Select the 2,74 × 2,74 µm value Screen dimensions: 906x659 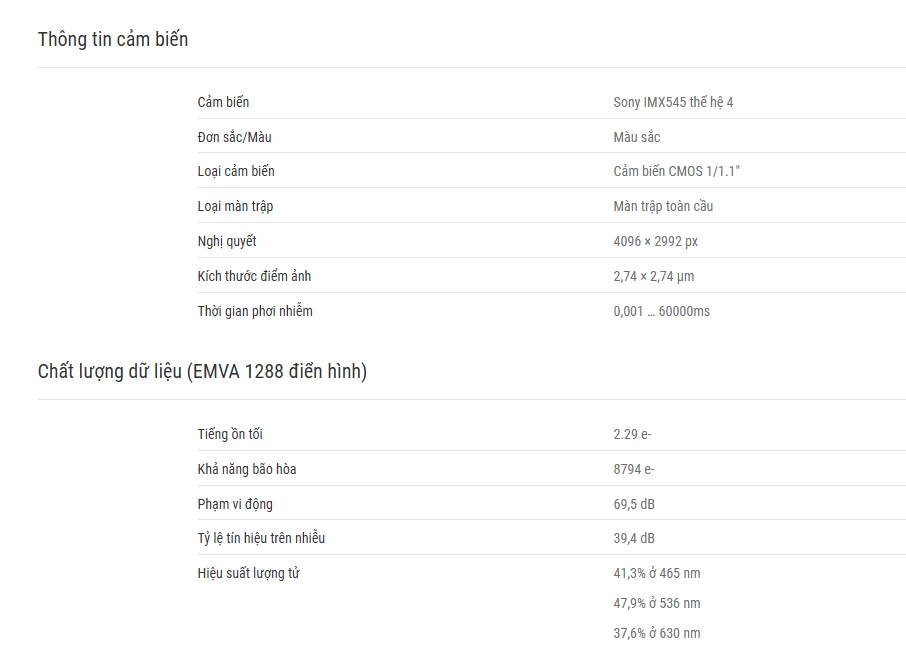tap(653, 276)
